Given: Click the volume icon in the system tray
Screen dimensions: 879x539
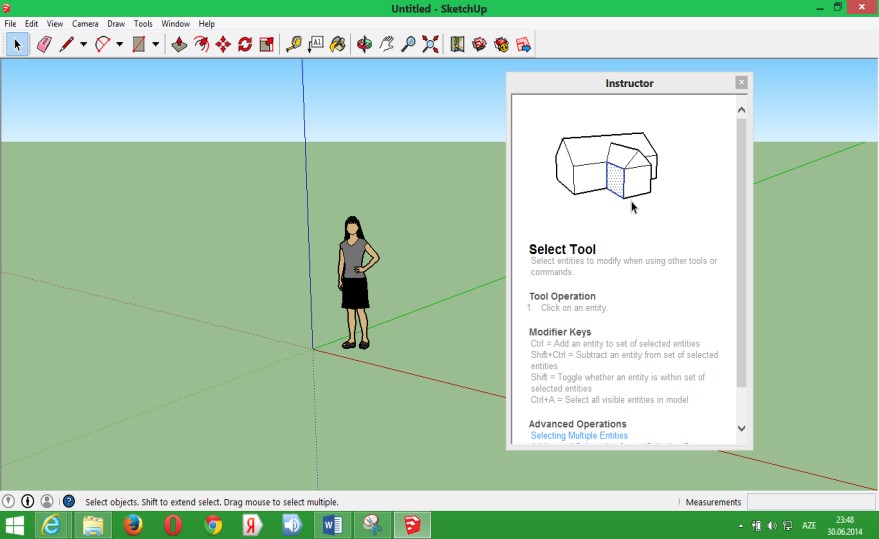Looking at the screenshot, I should coord(772,526).
